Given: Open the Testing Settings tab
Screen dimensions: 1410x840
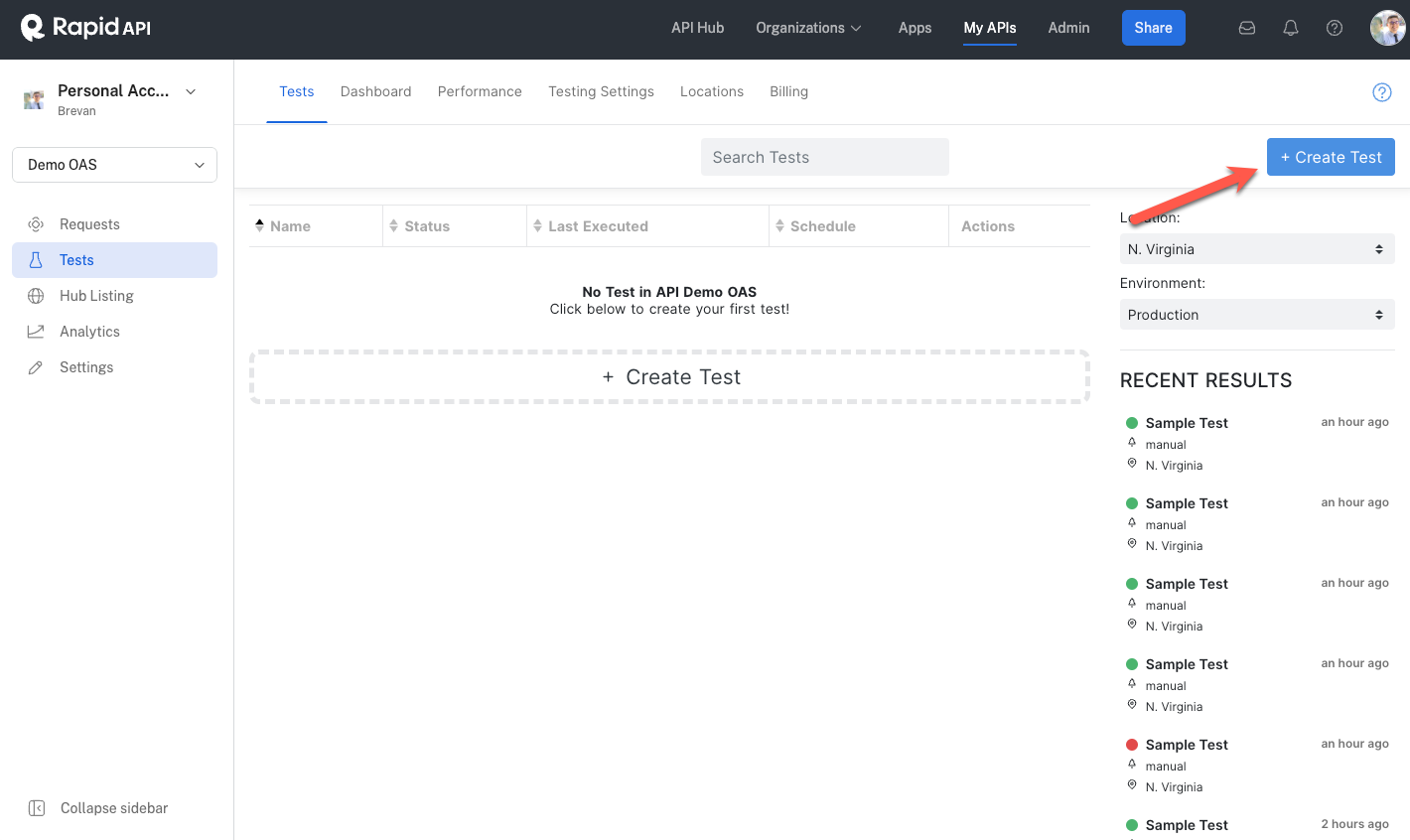Looking at the screenshot, I should (x=601, y=91).
